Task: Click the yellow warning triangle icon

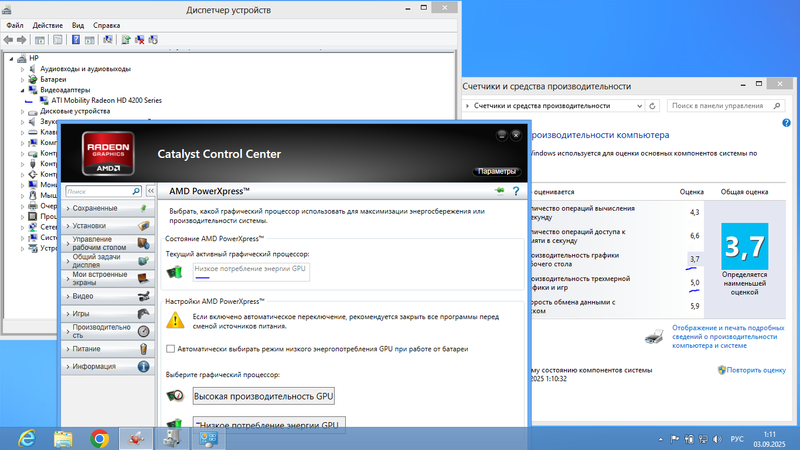Action: (x=175, y=320)
